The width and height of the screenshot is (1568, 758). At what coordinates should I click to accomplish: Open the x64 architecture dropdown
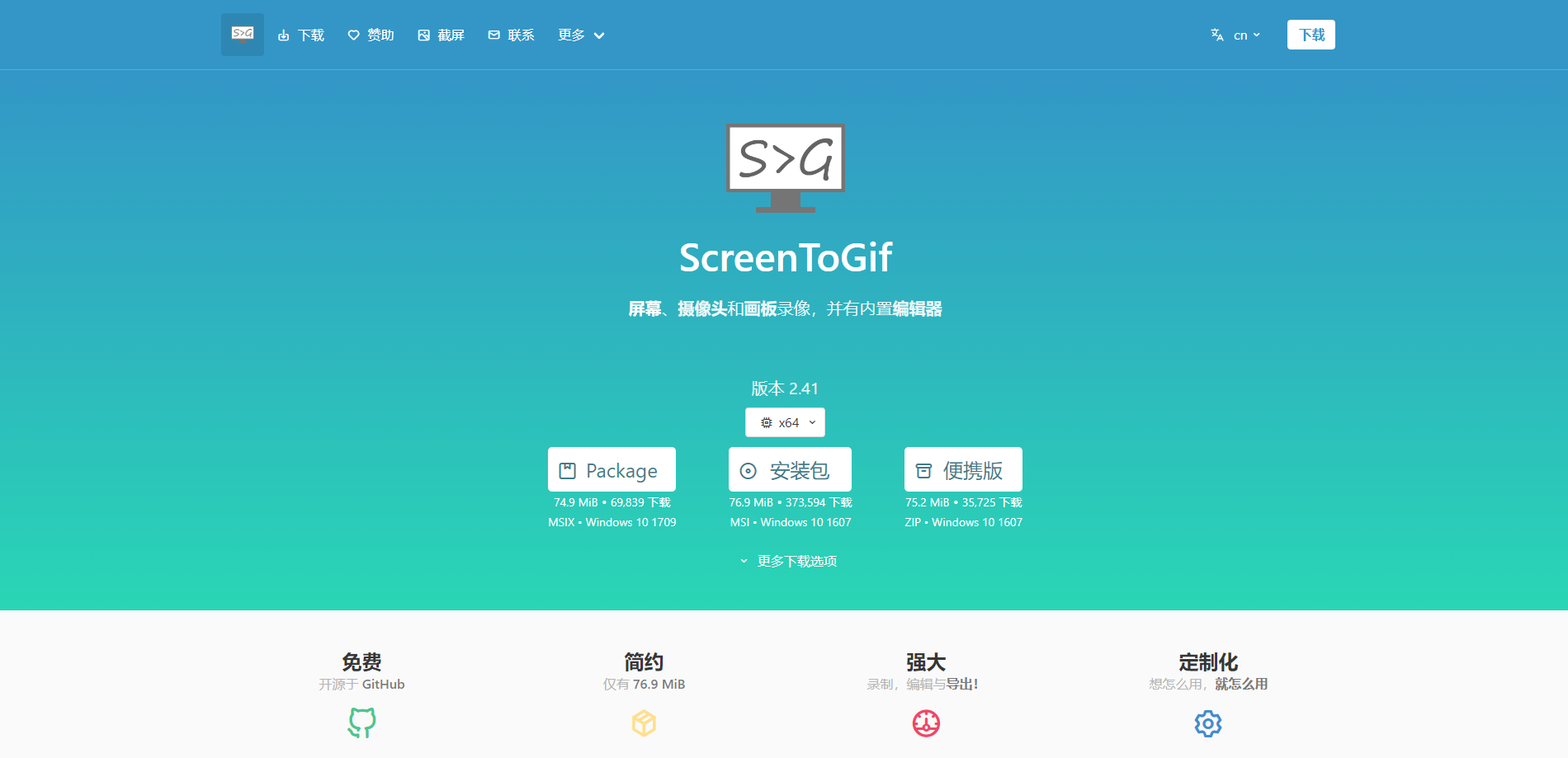(x=785, y=422)
